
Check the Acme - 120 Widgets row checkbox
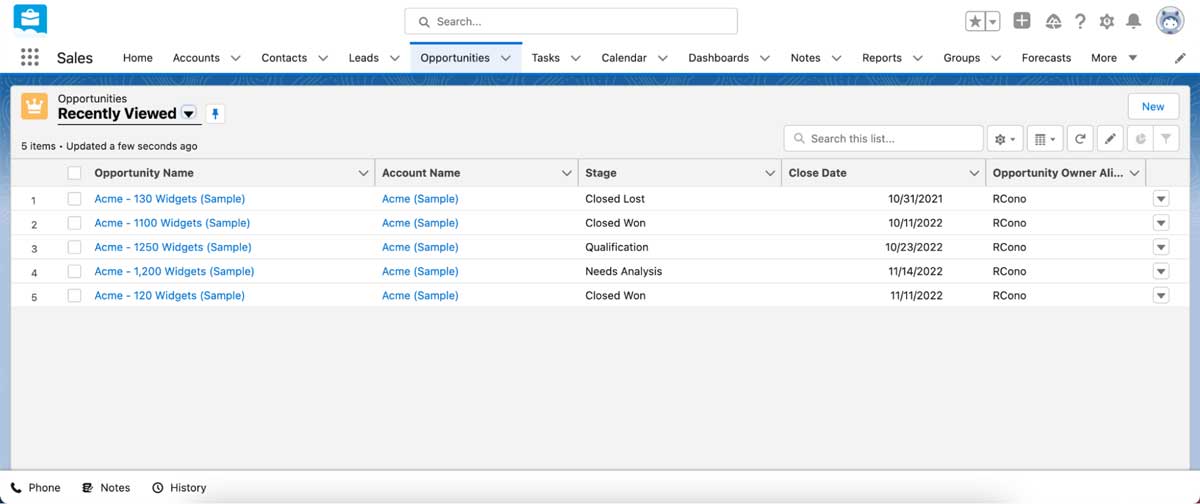[x=74, y=295]
